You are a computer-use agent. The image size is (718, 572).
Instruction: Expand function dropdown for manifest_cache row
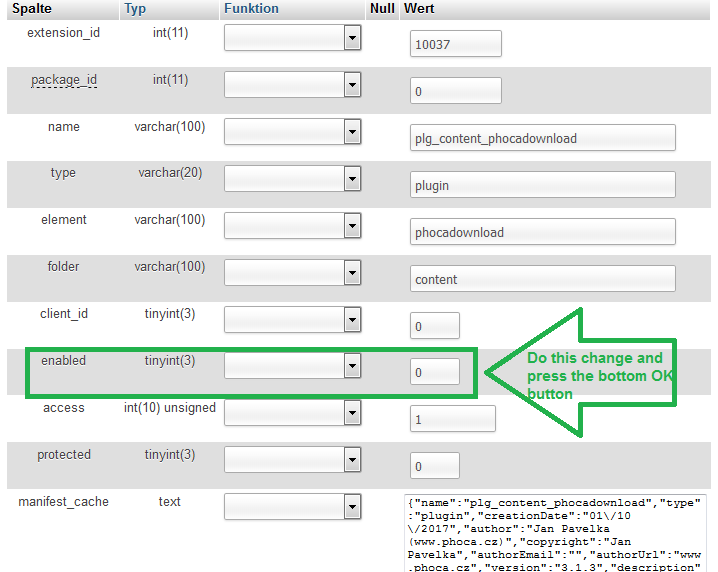tap(292, 507)
